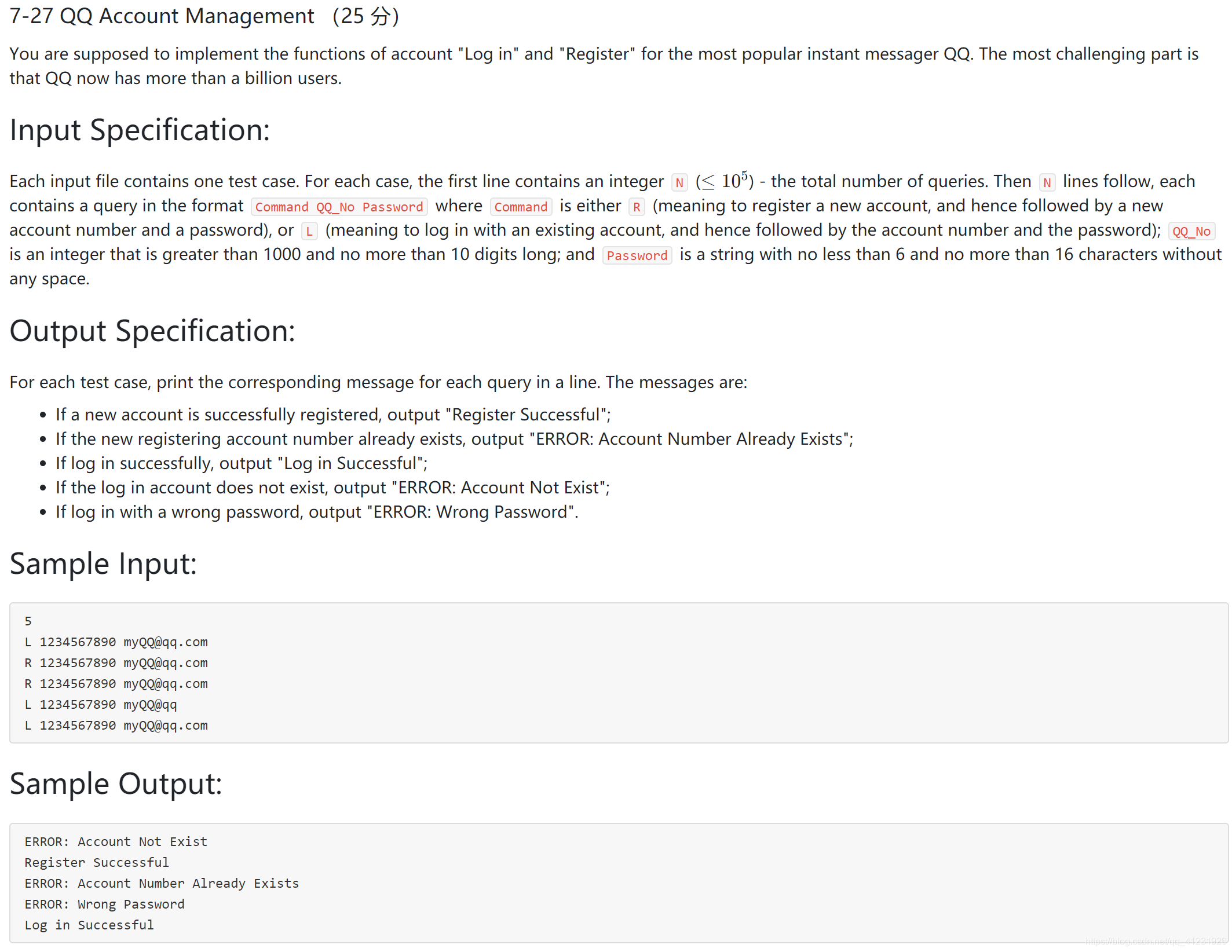Click the sentence starting "For each test case, print"
The height and width of the screenshot is (952, 1232).
[x=378, y=382]
